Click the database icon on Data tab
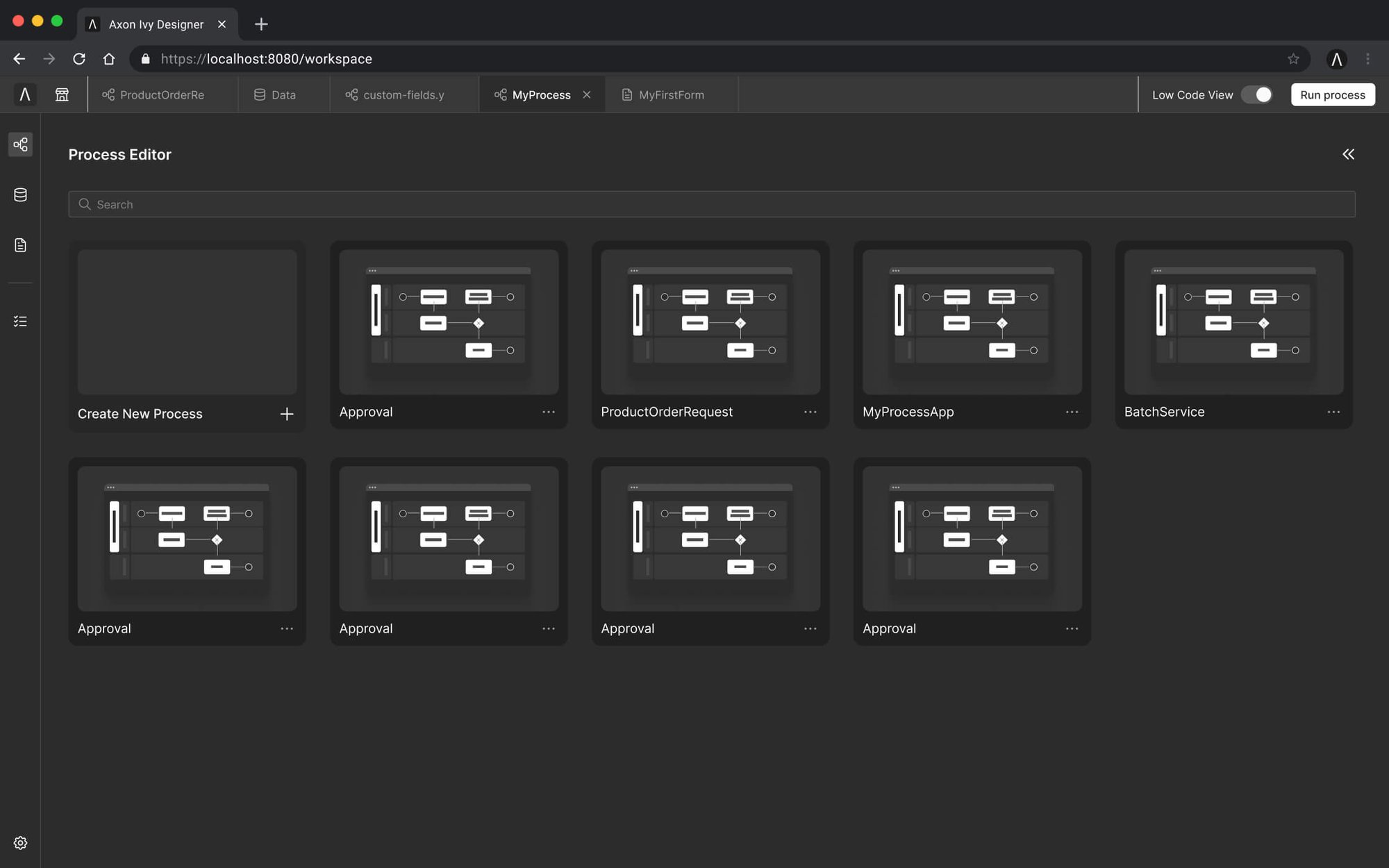 click(x=260, y=94)
